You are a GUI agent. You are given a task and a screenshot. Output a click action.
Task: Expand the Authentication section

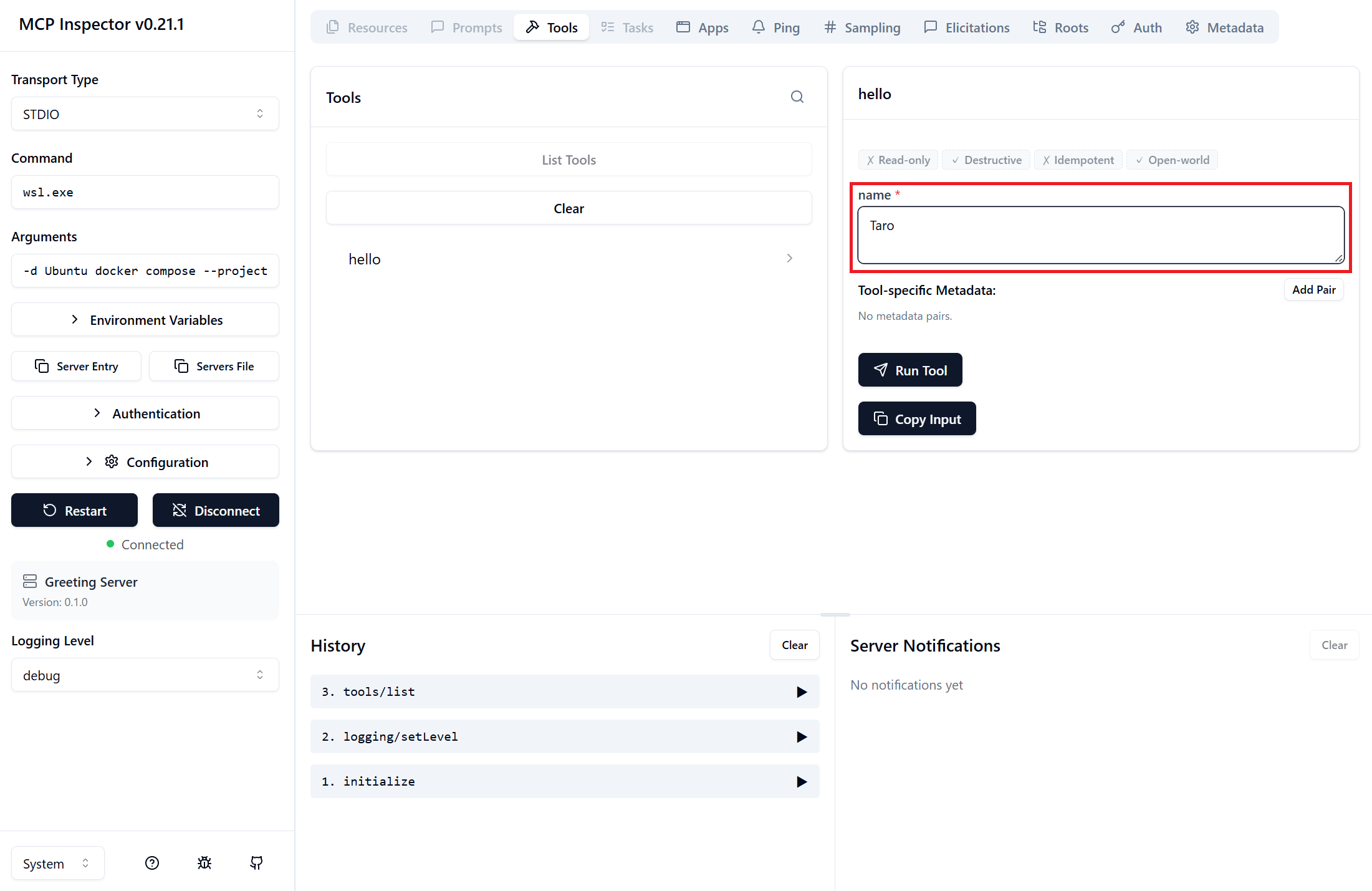coord(145,413)
